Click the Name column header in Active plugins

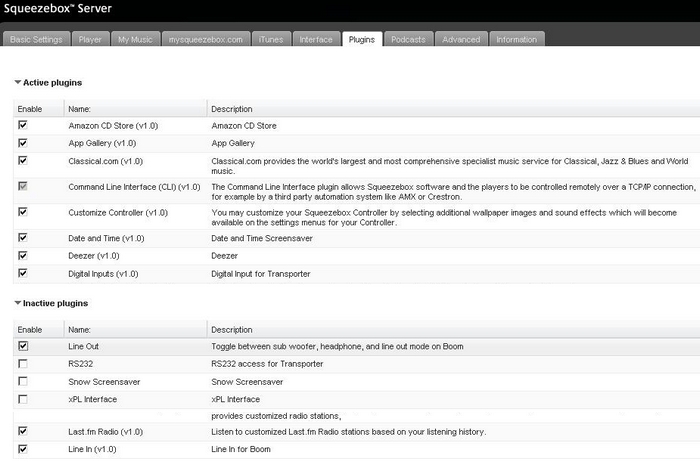click(x=80, y=108)
